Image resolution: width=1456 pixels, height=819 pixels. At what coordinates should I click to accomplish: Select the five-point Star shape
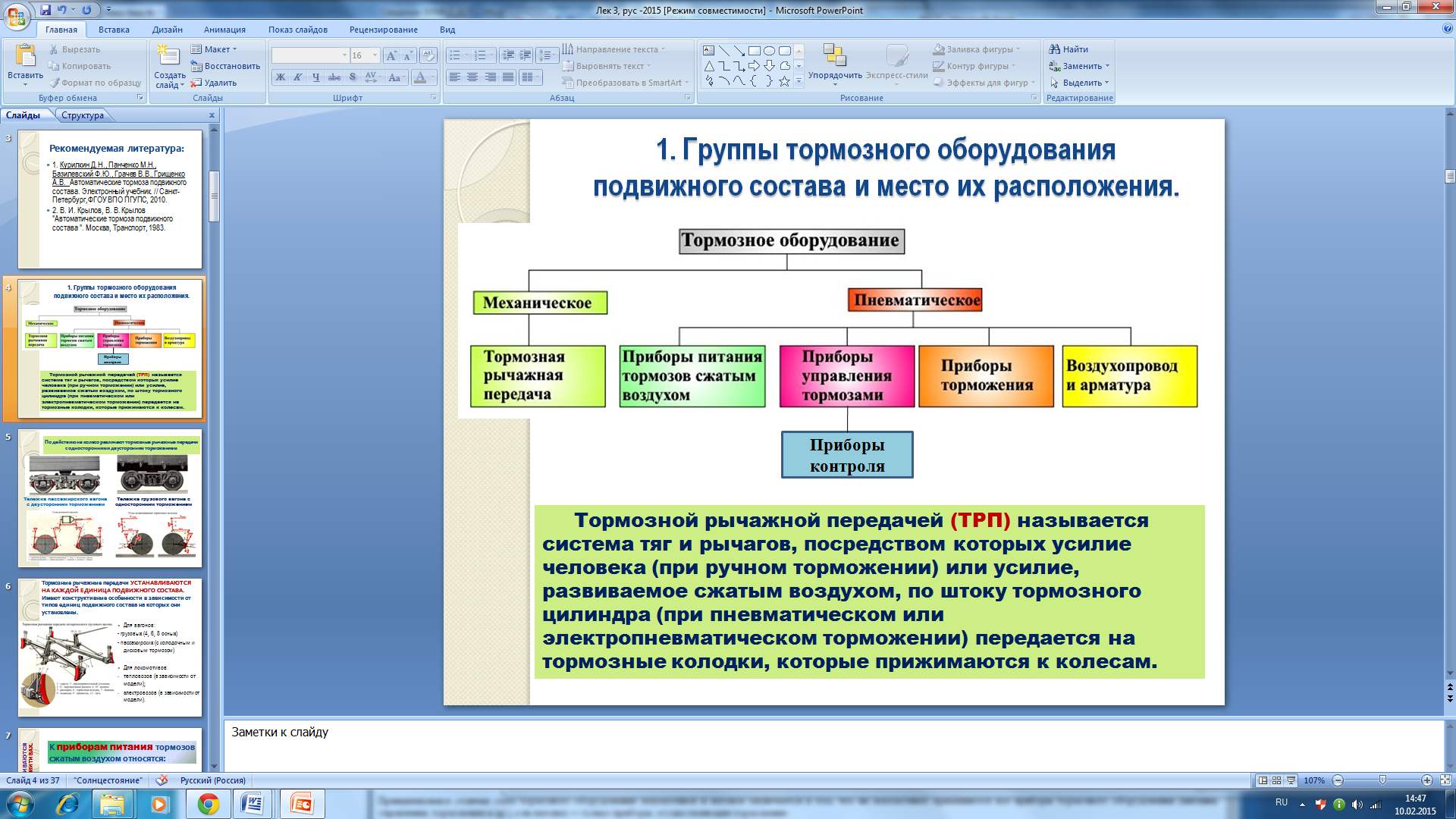[x=784, y=81]
